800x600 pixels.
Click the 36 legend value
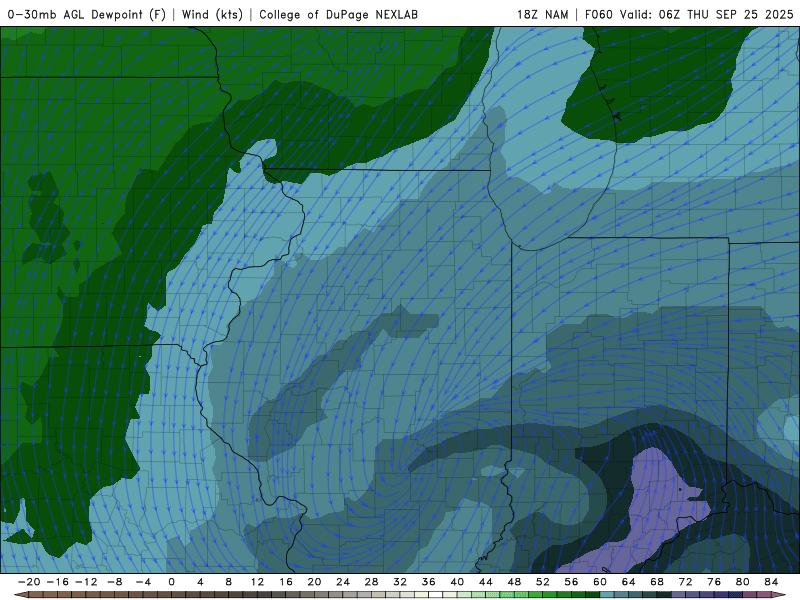[429, 582]
